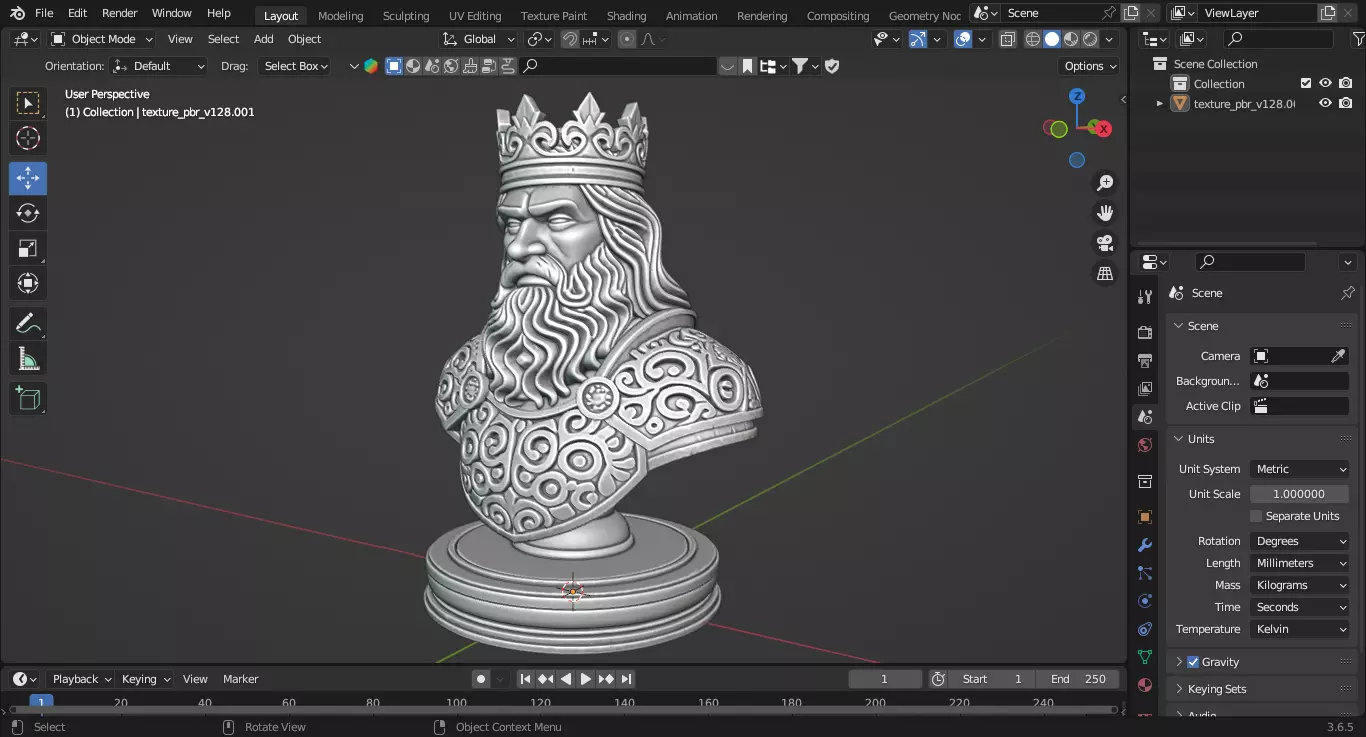Open Orientation Default dropdown
The height and width of the screenshot is (737, 1366).
(159, 66)
